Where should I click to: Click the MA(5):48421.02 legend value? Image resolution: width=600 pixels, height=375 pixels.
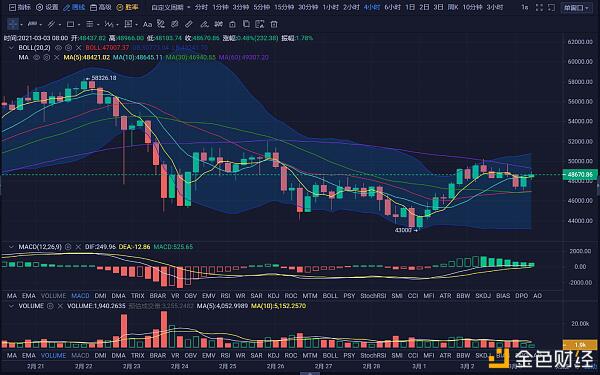[87, 57]
